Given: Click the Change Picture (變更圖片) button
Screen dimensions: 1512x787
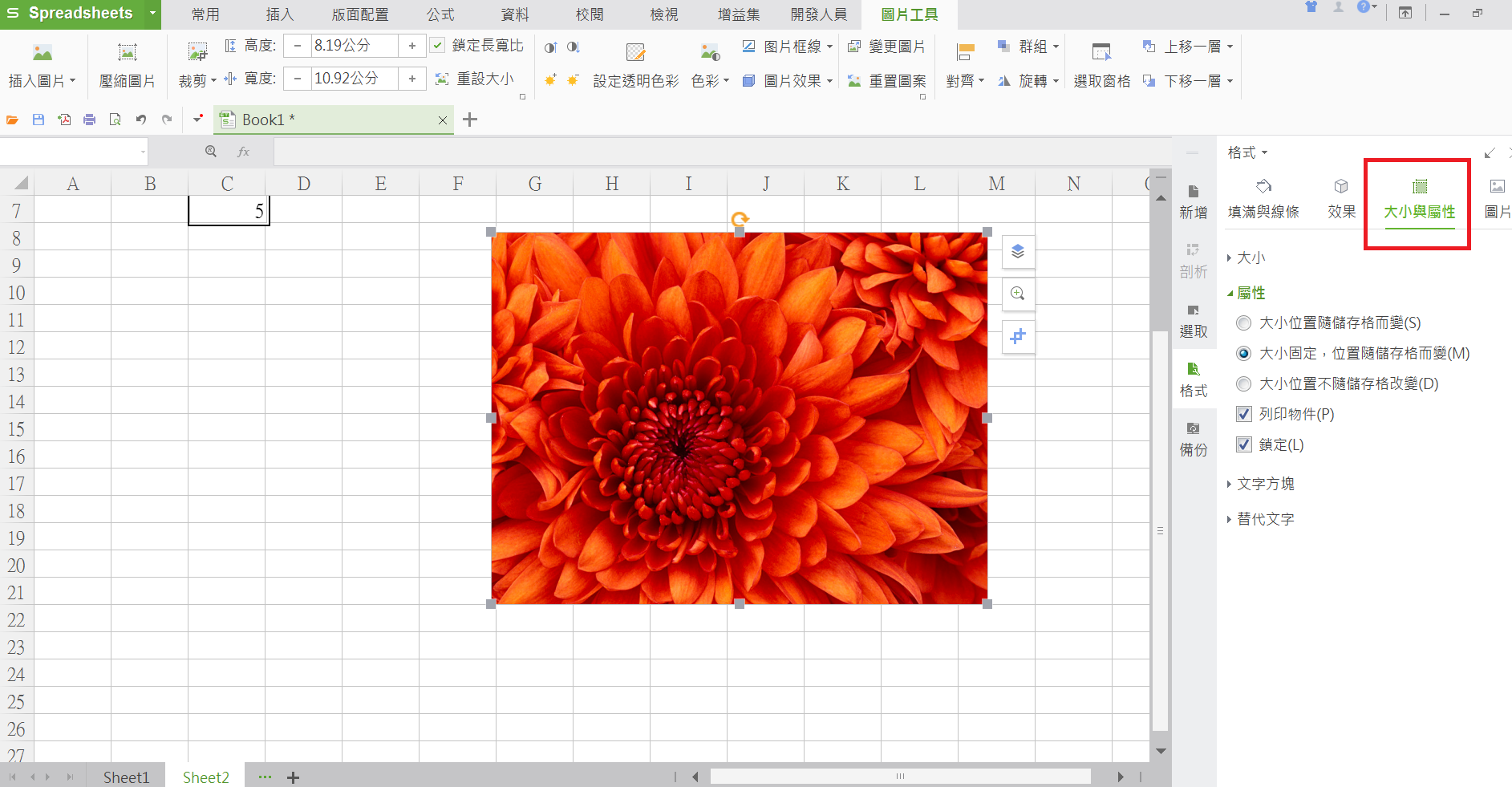Looking at the screenshot, I should tap(886, 47).
